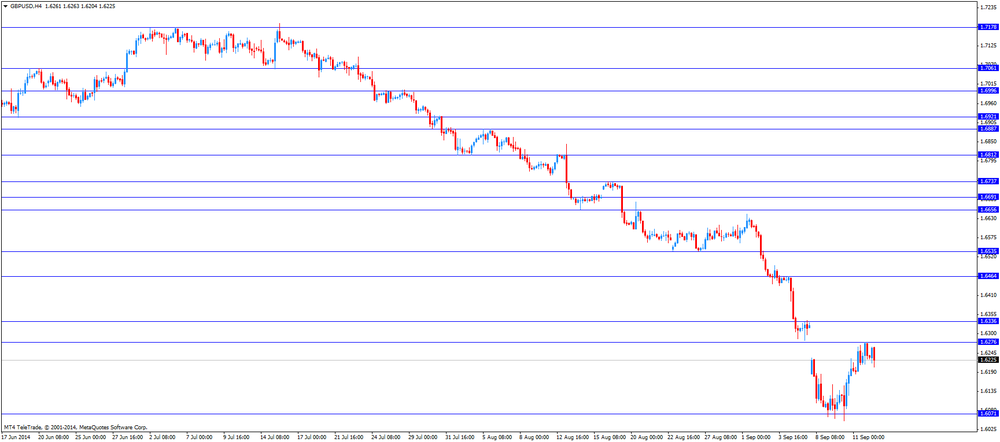Click the 1.6575 price axis tick
The image size is (1000, 442).
(988, 237)
